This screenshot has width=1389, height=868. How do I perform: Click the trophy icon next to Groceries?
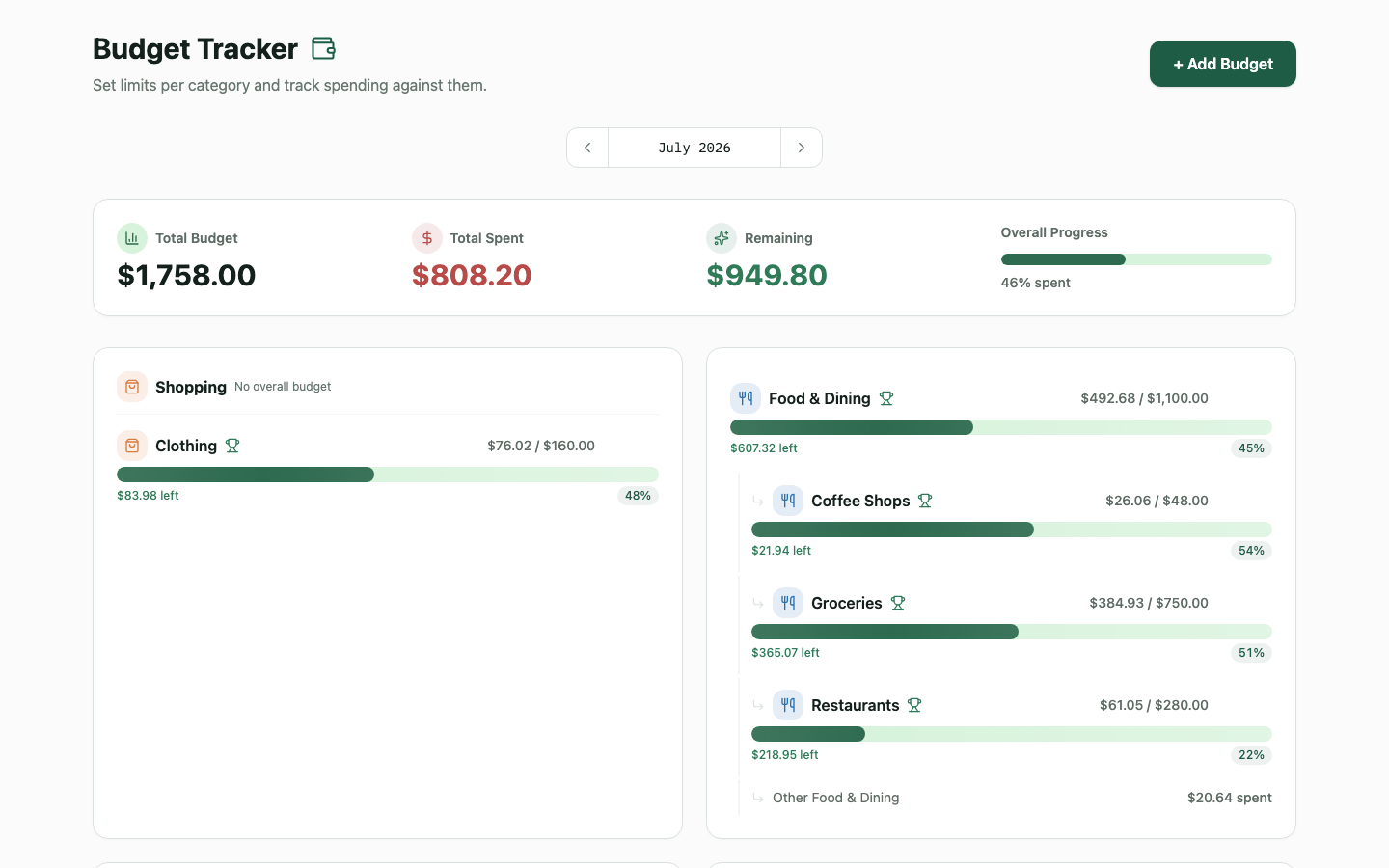pos(898,603)
